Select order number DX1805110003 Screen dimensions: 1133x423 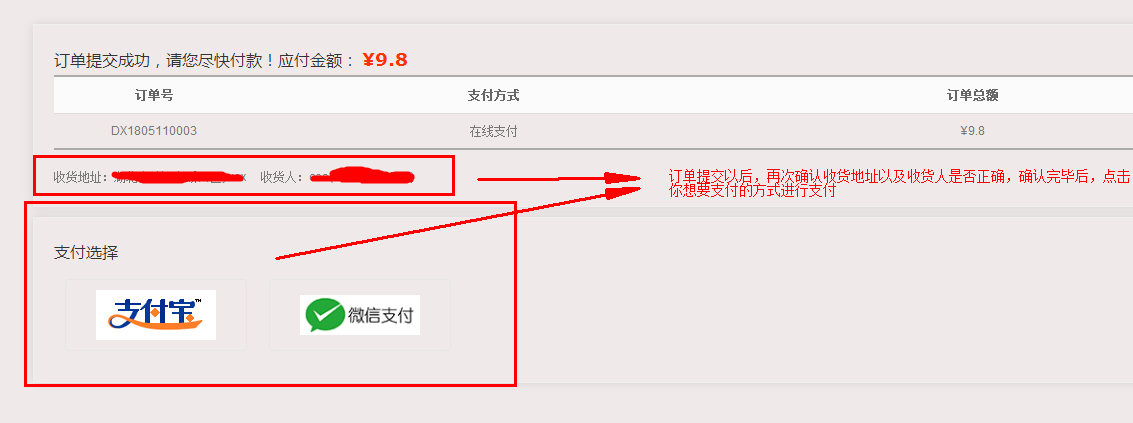pos(154,131)
